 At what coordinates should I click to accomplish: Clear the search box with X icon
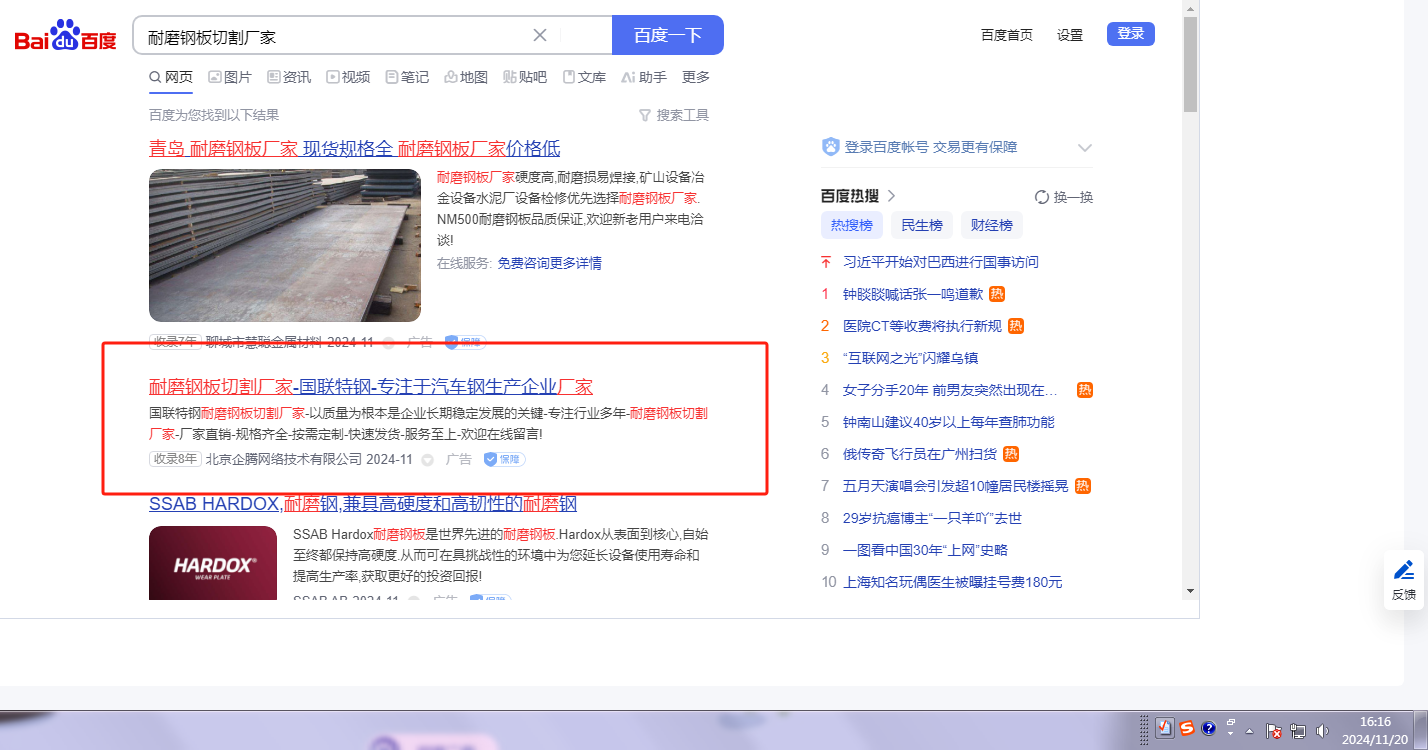tap(540, 35)
